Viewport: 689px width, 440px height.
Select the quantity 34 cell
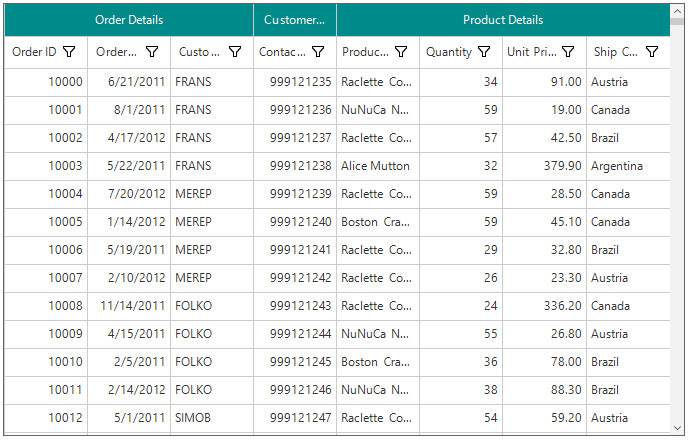click(x=461, y=82)
